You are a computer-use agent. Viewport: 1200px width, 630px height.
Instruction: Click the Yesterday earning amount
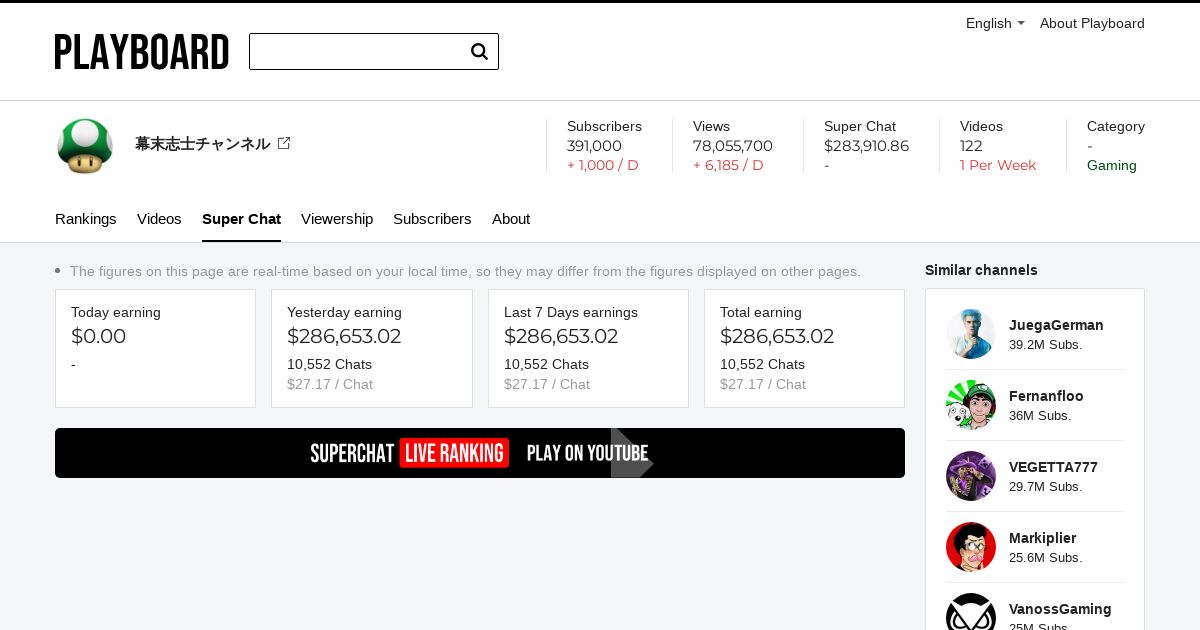344,337
